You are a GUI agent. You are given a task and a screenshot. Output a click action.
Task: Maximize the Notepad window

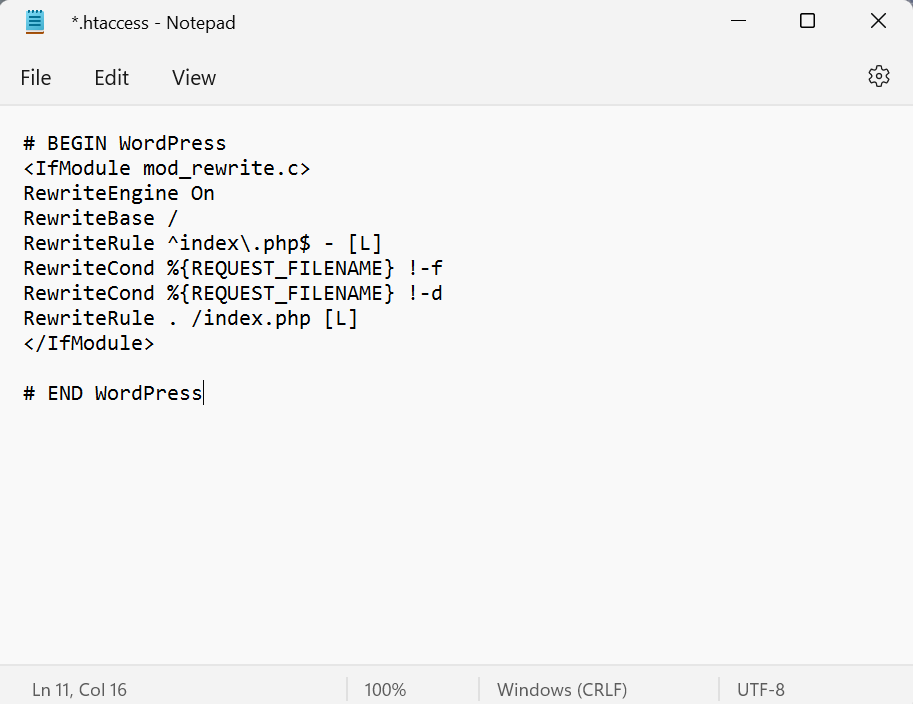808,21
